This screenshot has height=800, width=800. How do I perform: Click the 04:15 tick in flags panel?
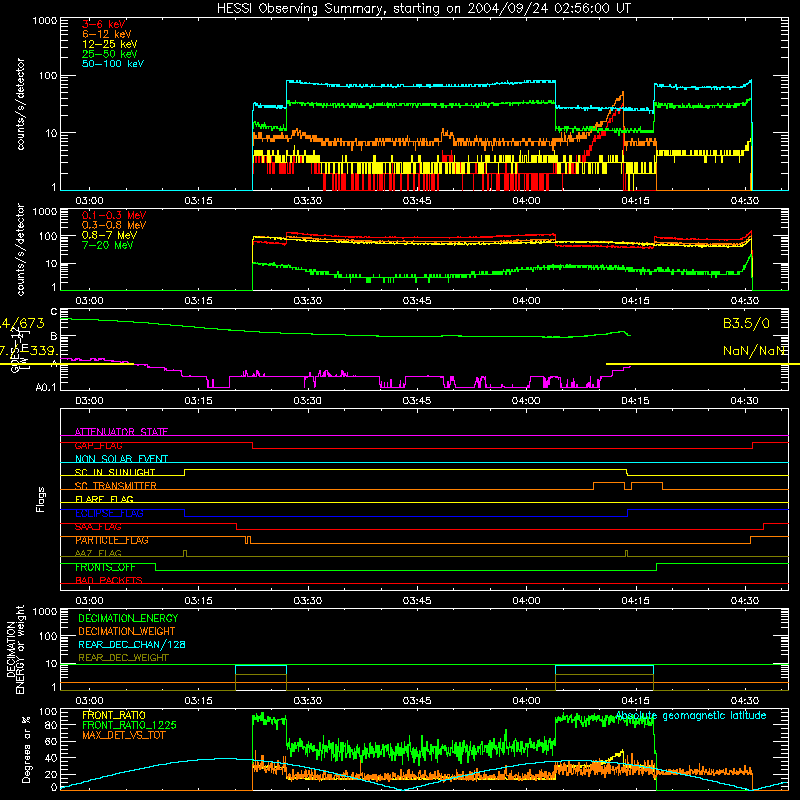tap(636, 601)
